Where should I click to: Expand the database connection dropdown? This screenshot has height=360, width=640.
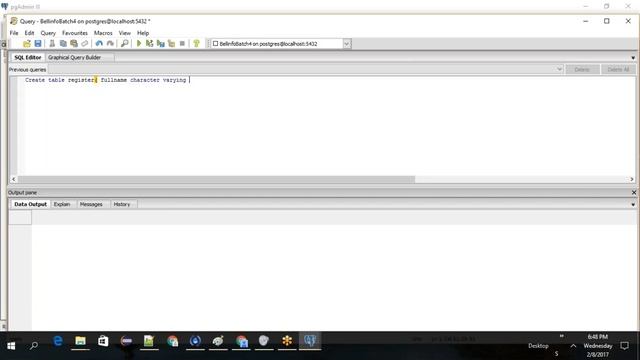tap(347, 44)
